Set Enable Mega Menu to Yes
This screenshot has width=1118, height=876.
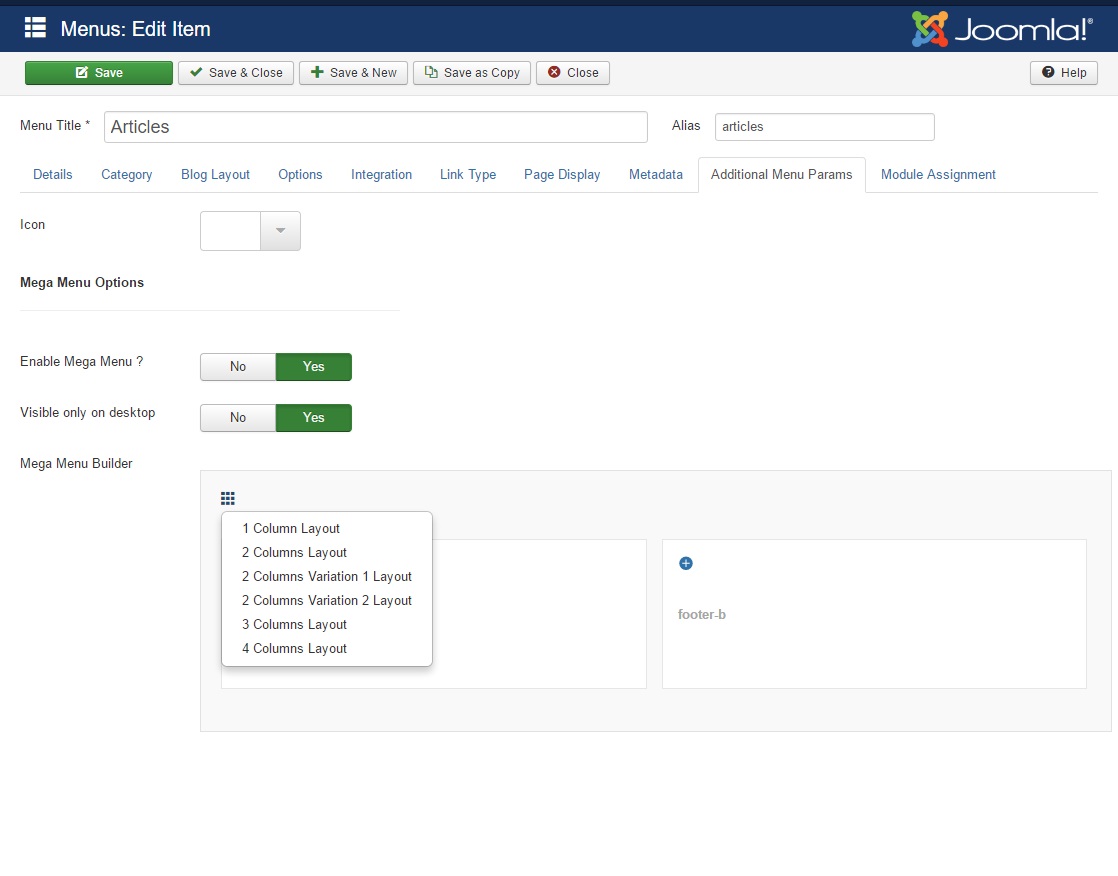[314, 367]
